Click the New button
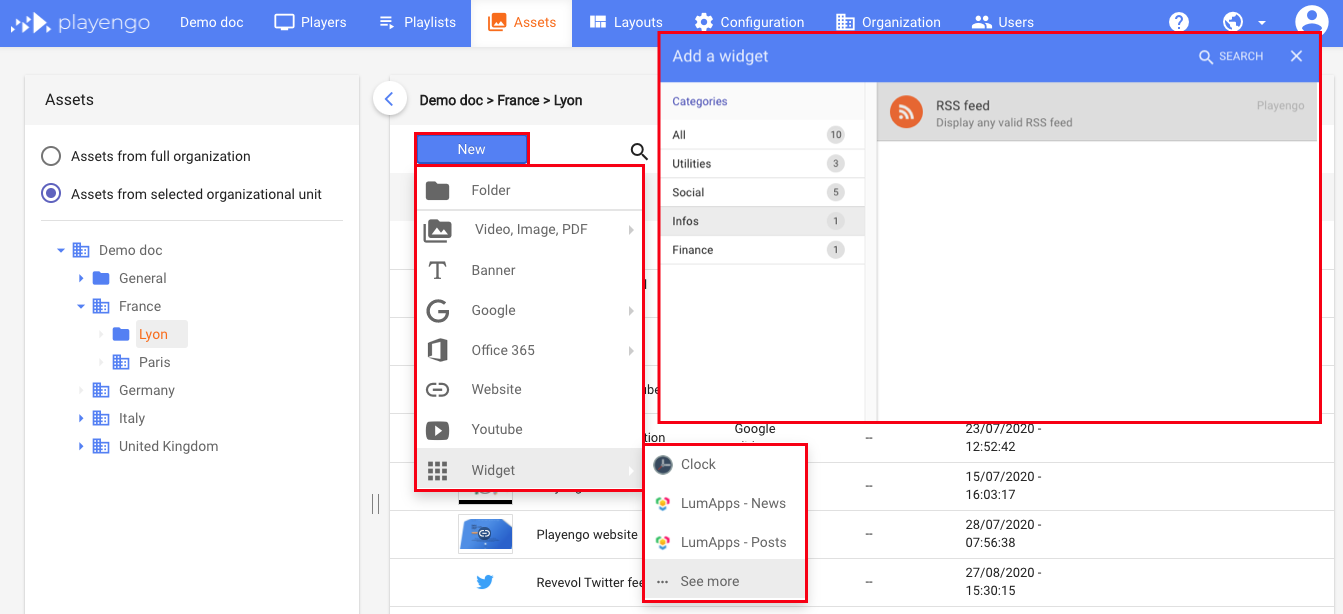Viewport: 1343px width, 614px height. [x=472, y=149]
